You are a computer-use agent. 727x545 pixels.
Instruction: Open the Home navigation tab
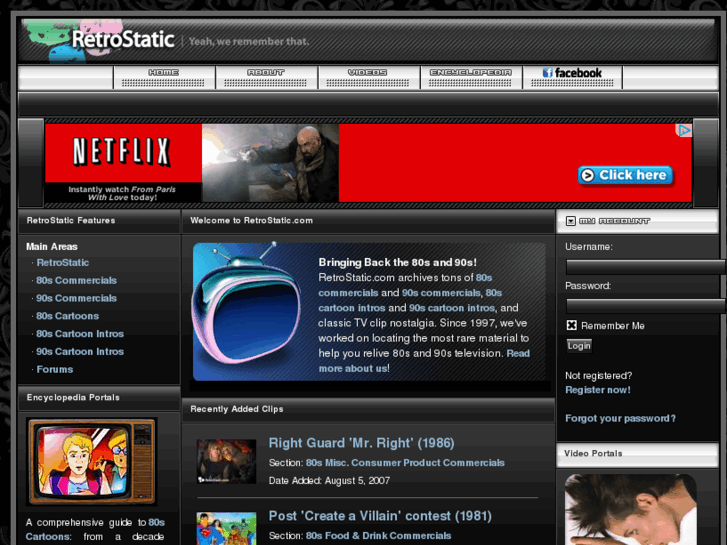164,77
